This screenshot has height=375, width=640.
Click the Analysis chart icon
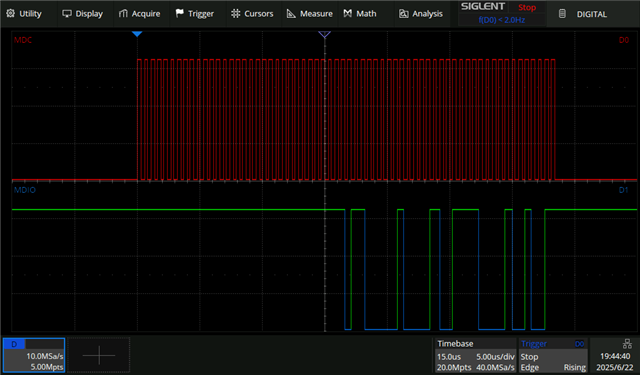[403, 14]
